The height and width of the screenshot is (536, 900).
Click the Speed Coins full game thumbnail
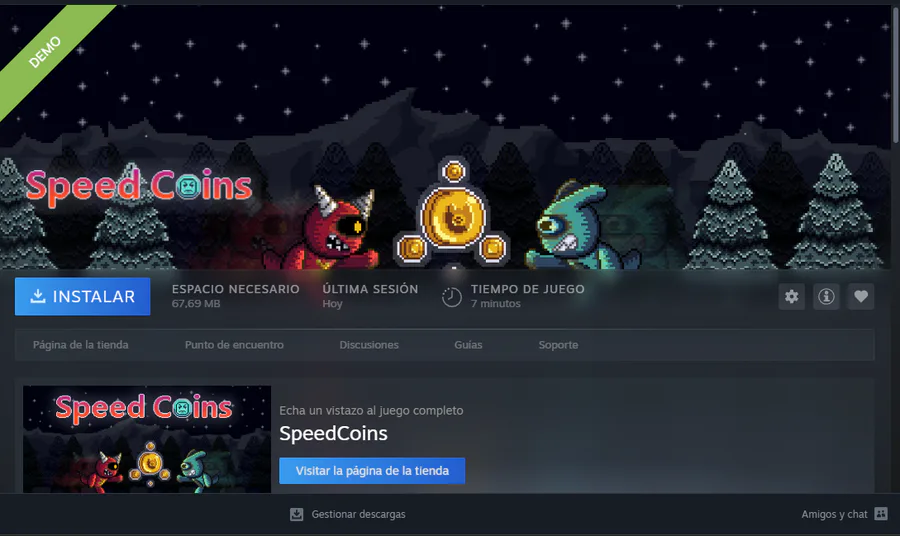pyautogui.click(x=147, y=439)
